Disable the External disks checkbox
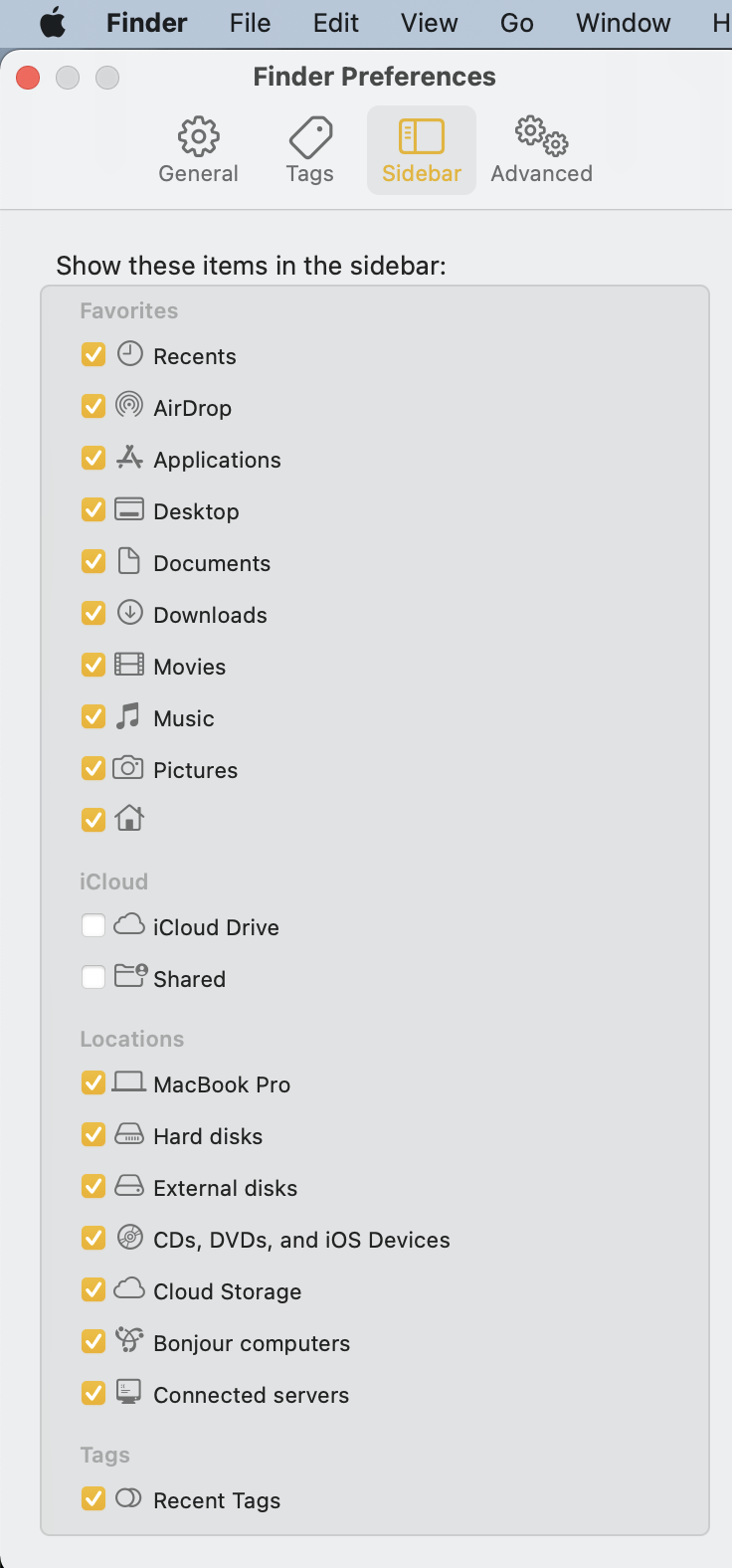 [x=93, y=1187]
